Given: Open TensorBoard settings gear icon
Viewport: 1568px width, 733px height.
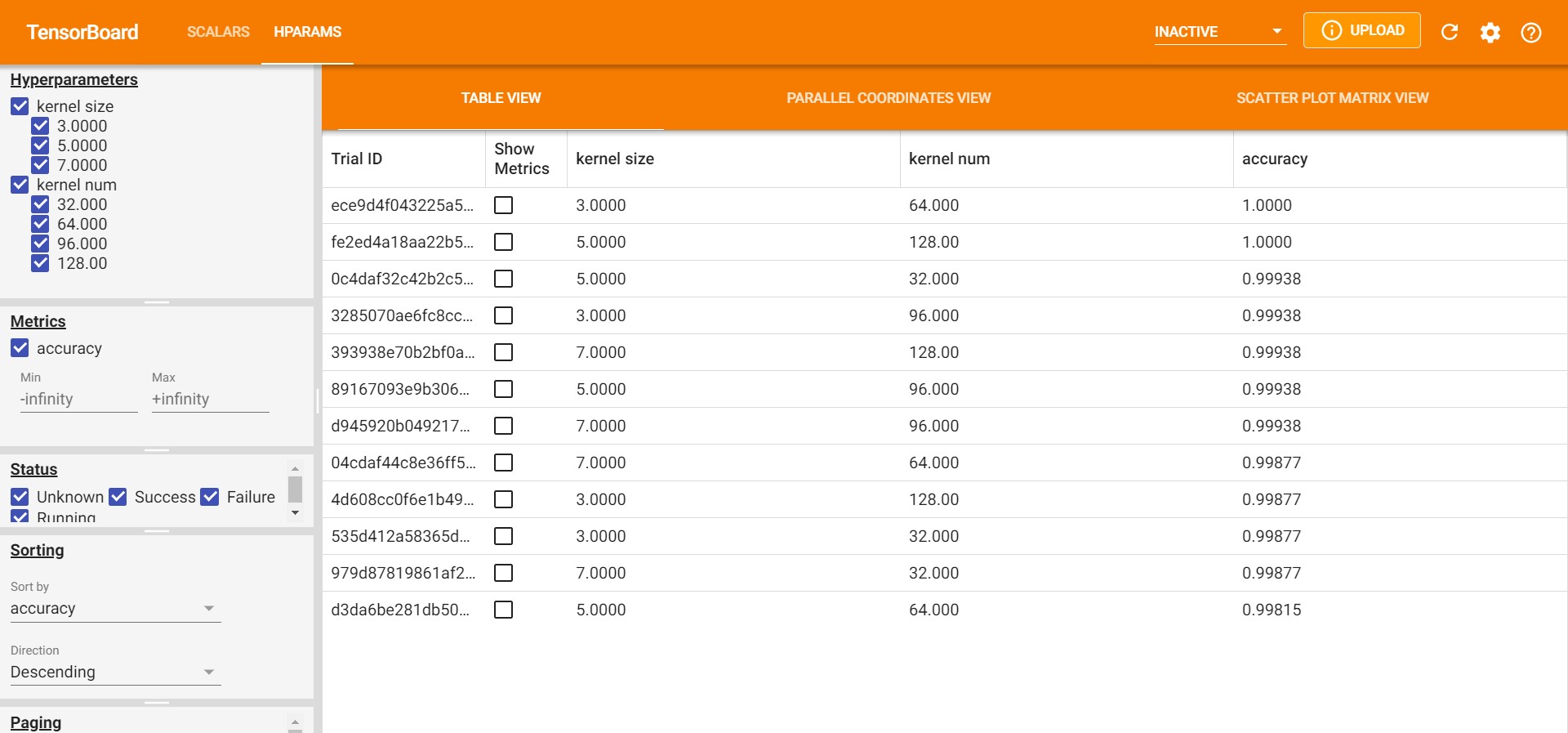Looking at the screenshot, I should 1490,32.
